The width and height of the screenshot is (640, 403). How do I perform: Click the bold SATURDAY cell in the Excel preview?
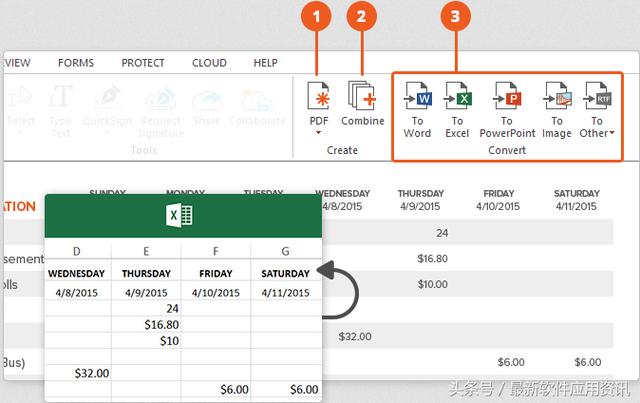(285, 274)
